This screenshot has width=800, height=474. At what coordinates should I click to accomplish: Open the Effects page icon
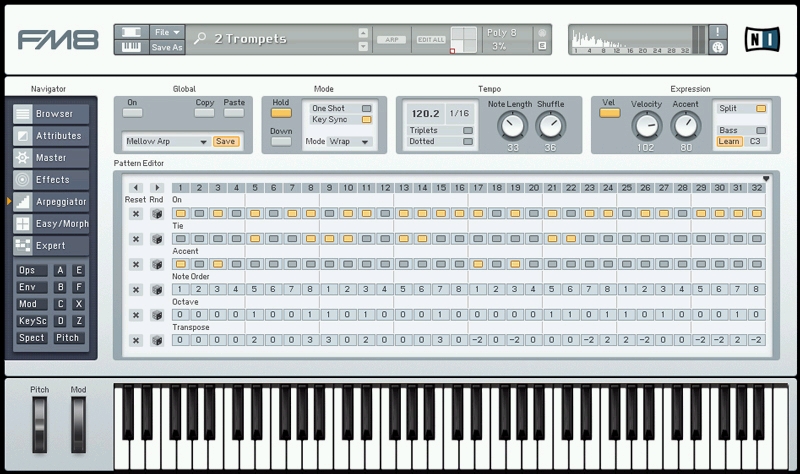pos(22,180)
